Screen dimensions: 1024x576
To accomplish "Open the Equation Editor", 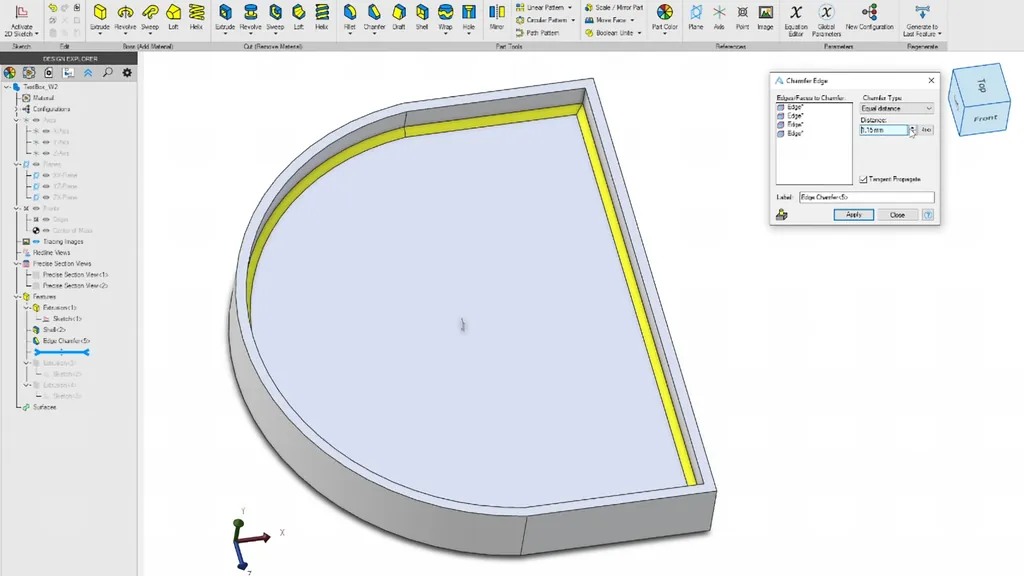I will (x=795, y=20).
